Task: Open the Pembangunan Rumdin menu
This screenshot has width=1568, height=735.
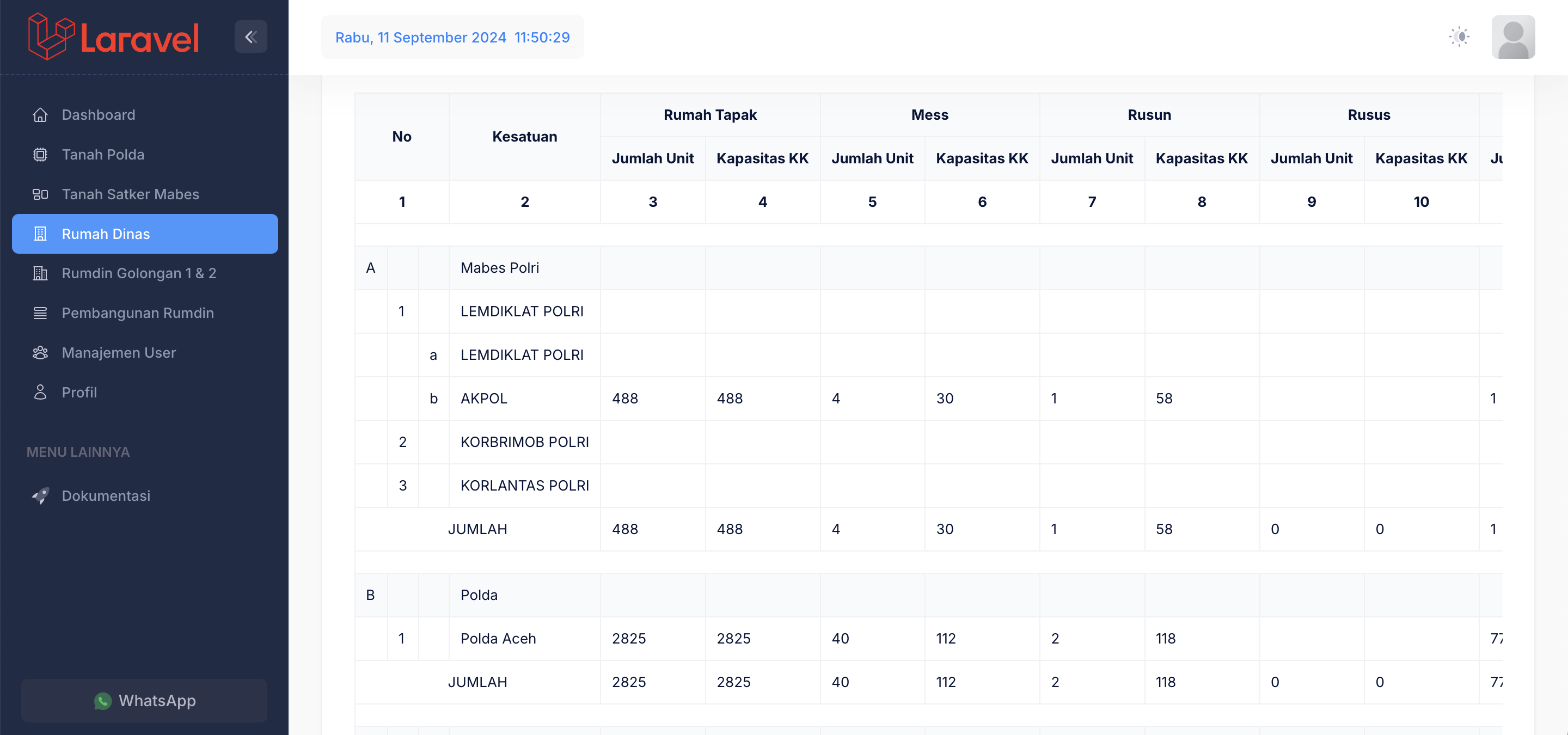Action: pyautogui.click(x=138, y=313)
